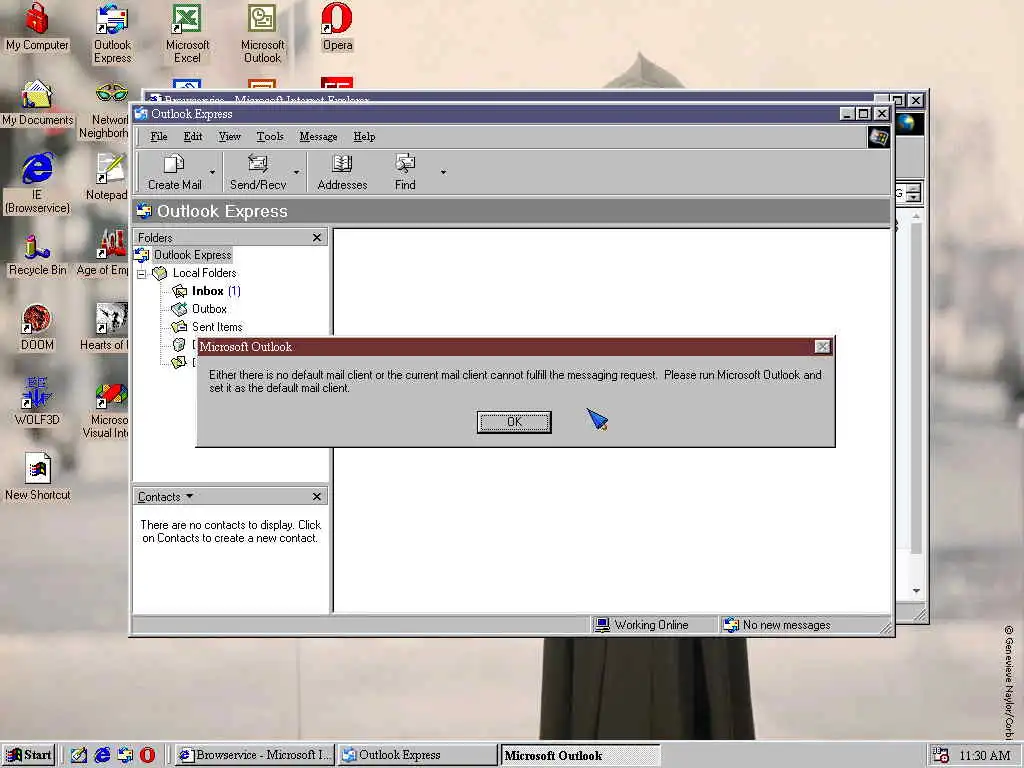Image resolution: width=1024 pixels, height=768 pixels.
Task: Click the 11:30 AM taskbar clock
Action: pos(984,756)
